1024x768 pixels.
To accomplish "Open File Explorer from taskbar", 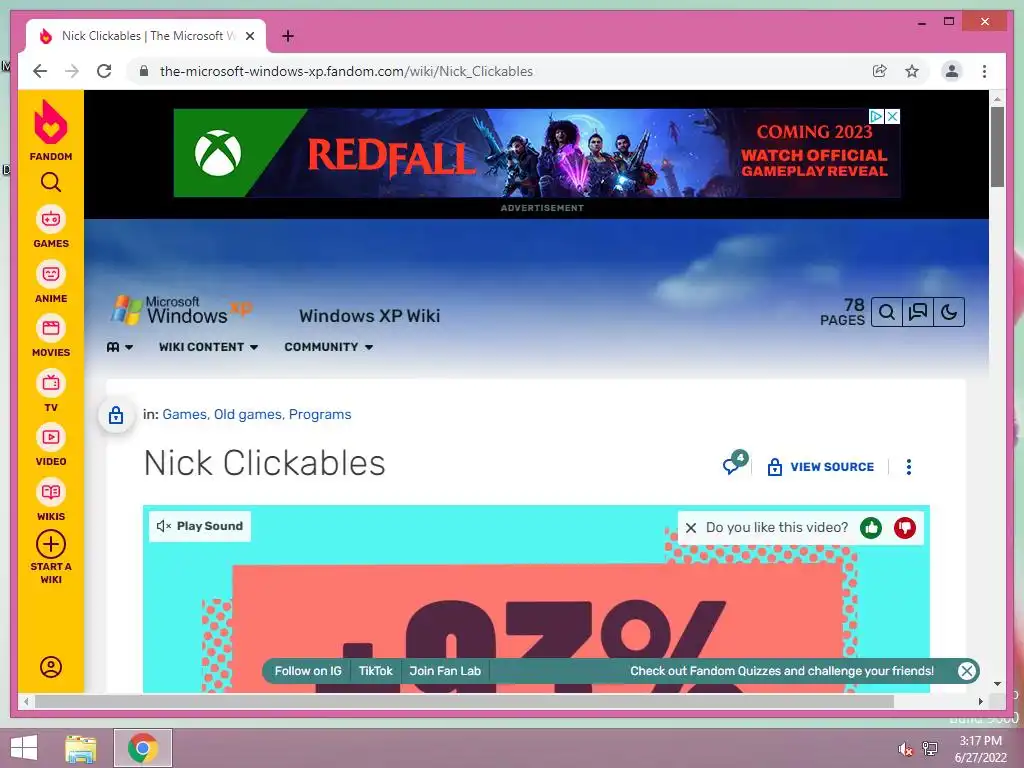I will [x=80, y=748].
